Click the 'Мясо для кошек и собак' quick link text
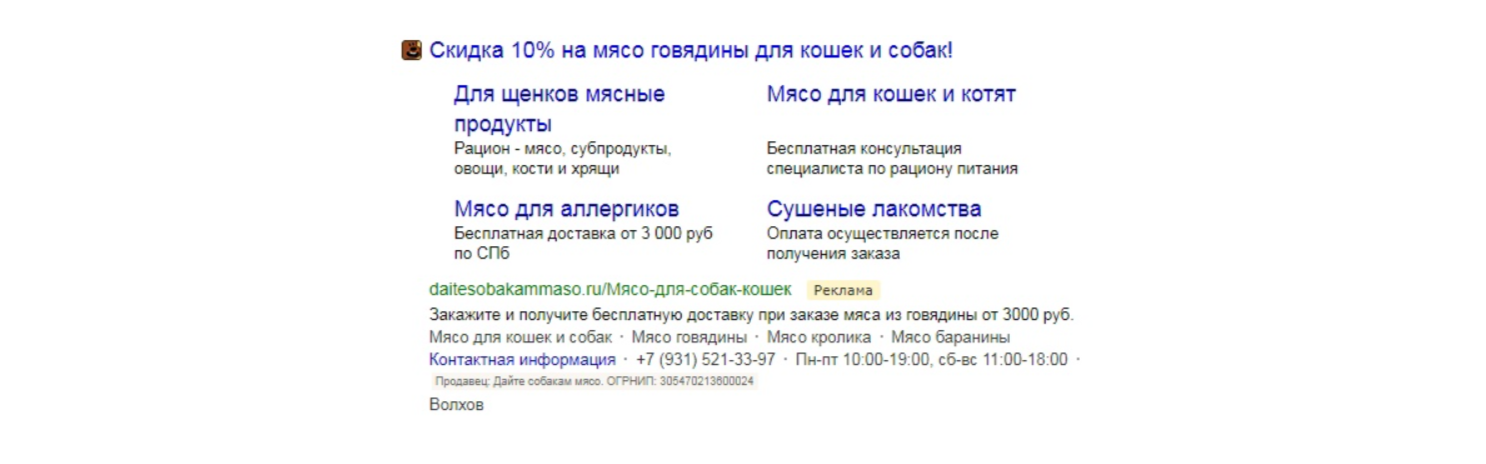 click(x=520, y=337)
